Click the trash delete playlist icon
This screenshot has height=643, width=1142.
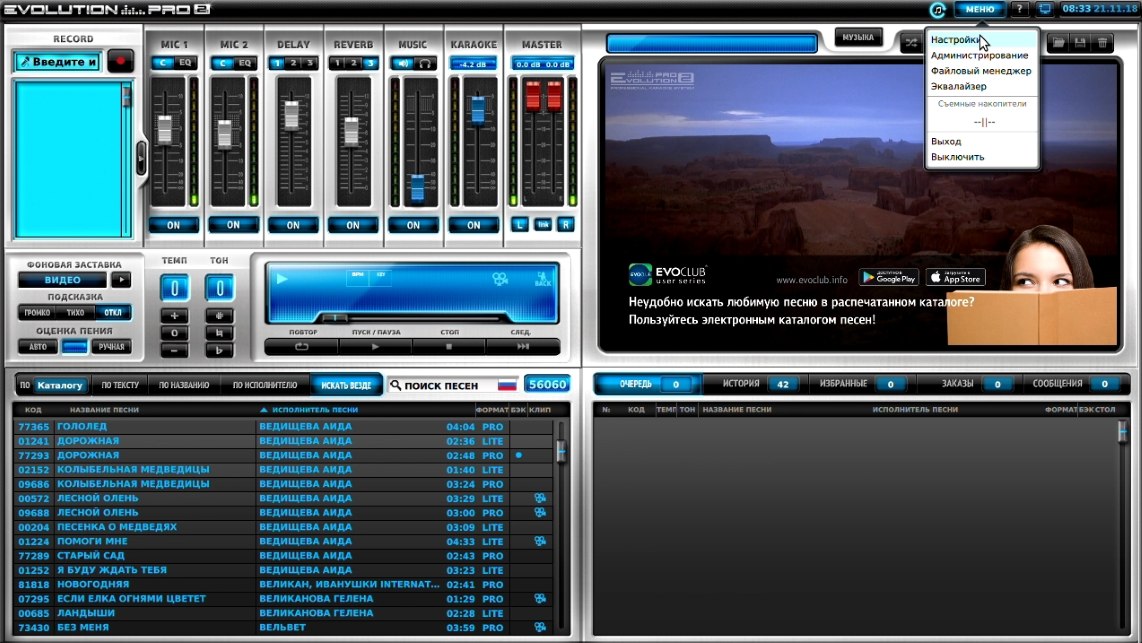point(1103,43)
